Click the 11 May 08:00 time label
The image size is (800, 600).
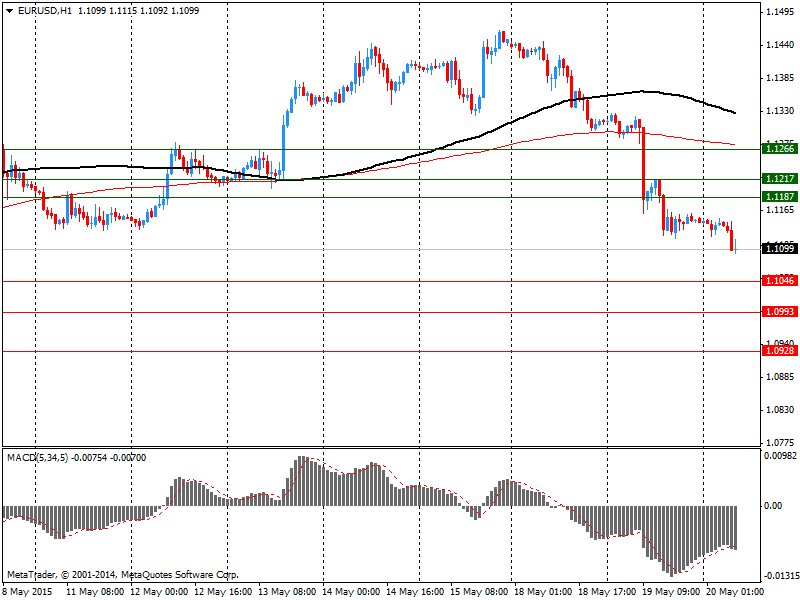[95, 592]
